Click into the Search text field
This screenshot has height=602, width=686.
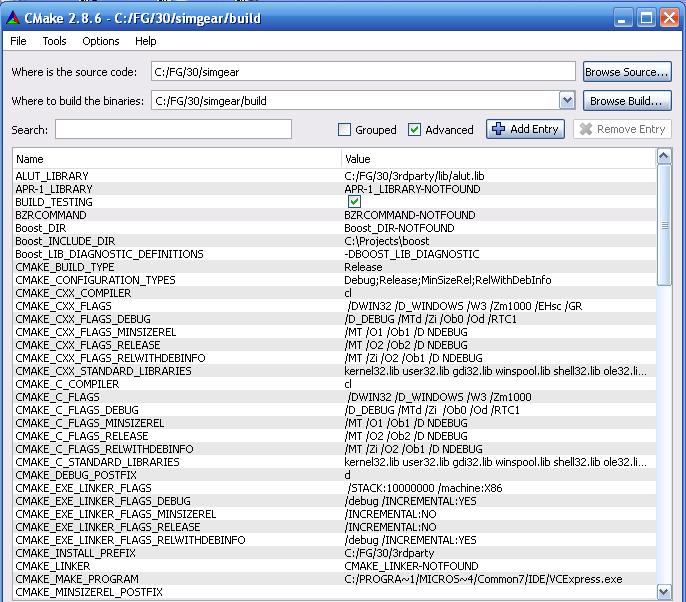point(173,129)
